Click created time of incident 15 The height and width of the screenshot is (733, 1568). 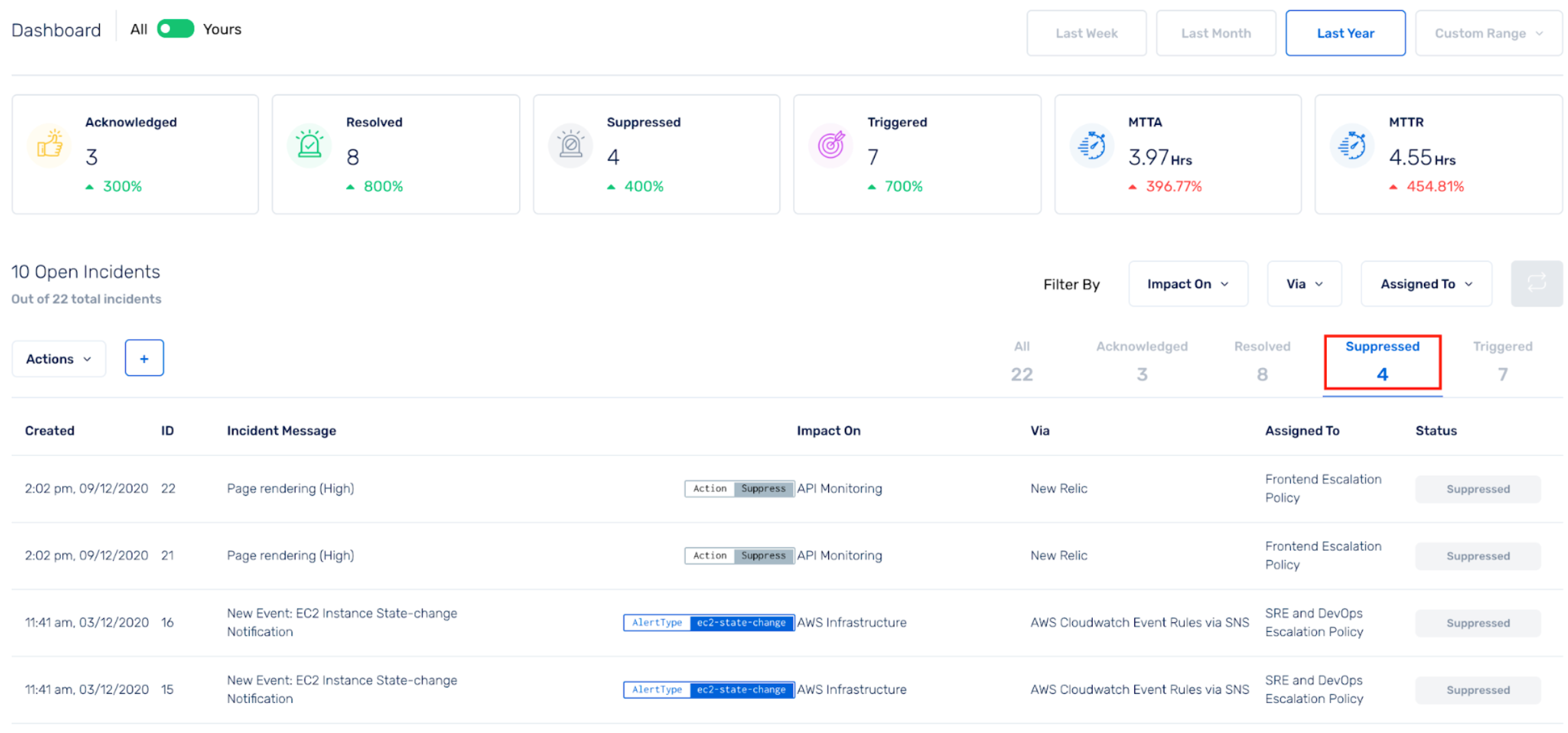[x=86, y=689]
